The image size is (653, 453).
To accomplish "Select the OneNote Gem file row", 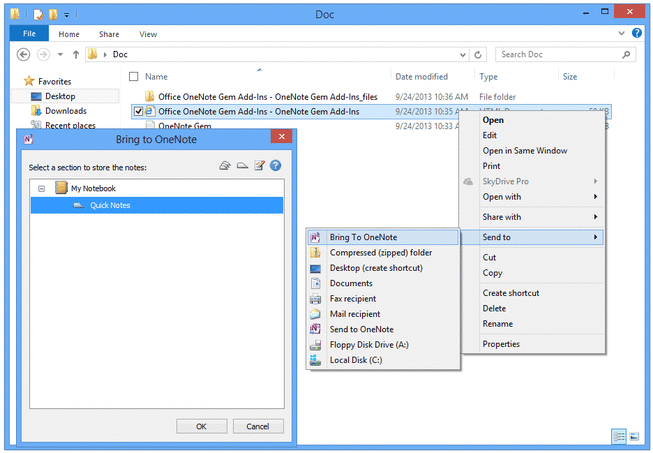I will coord(184,125).
